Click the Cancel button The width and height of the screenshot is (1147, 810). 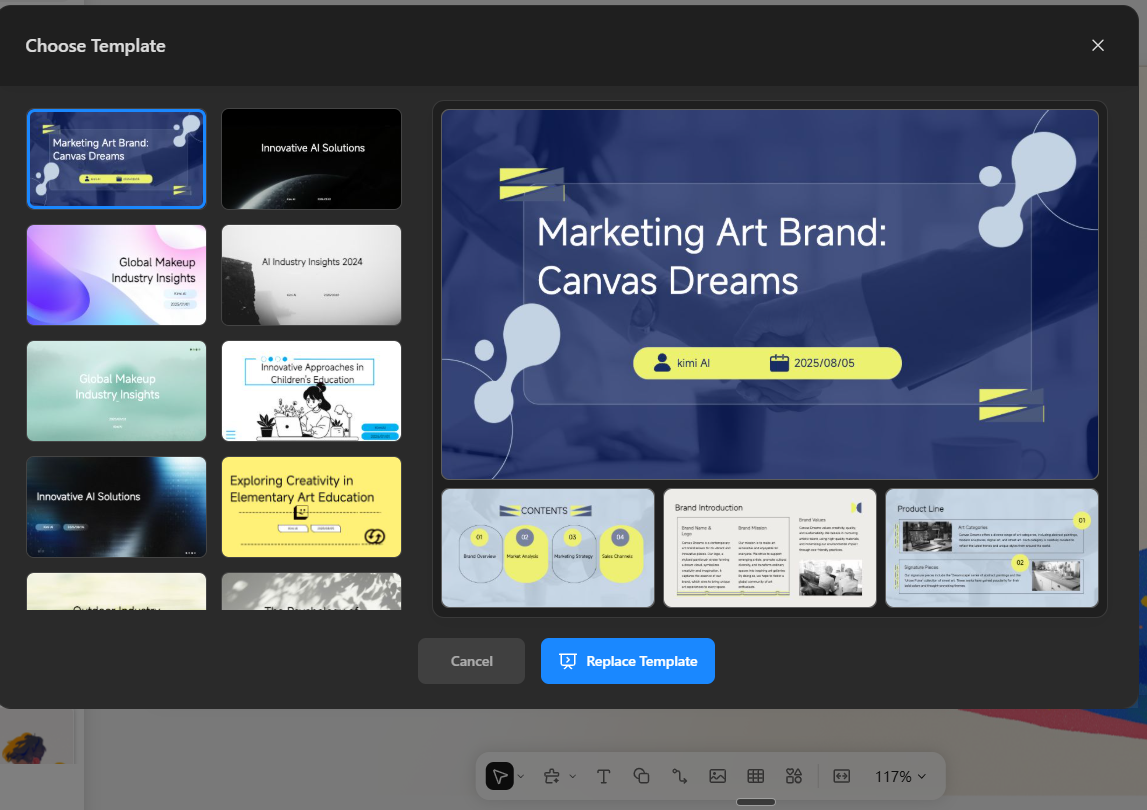(x=471, y=661)
